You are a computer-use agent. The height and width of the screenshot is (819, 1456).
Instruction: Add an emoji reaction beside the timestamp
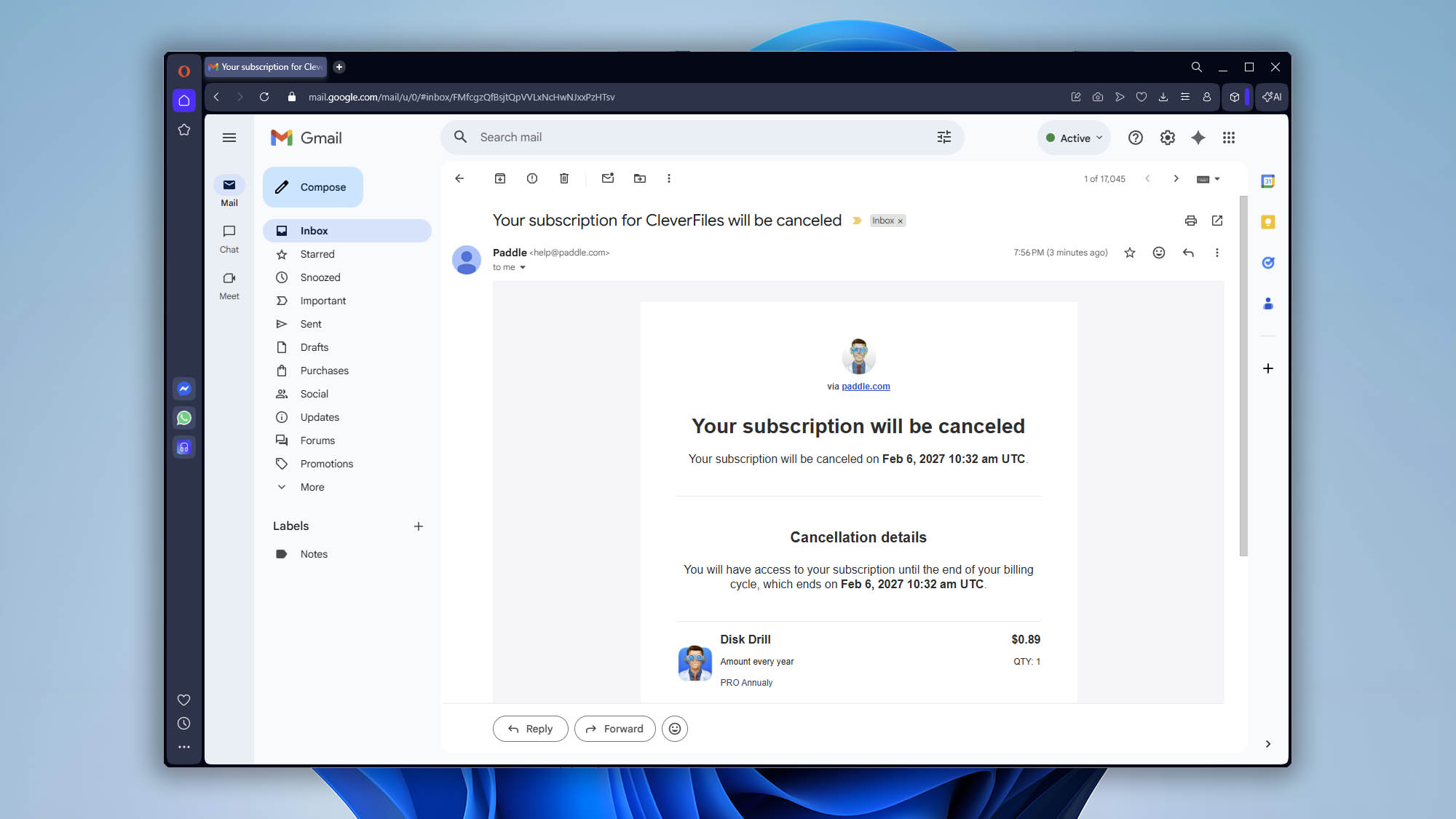(1159, 253)
